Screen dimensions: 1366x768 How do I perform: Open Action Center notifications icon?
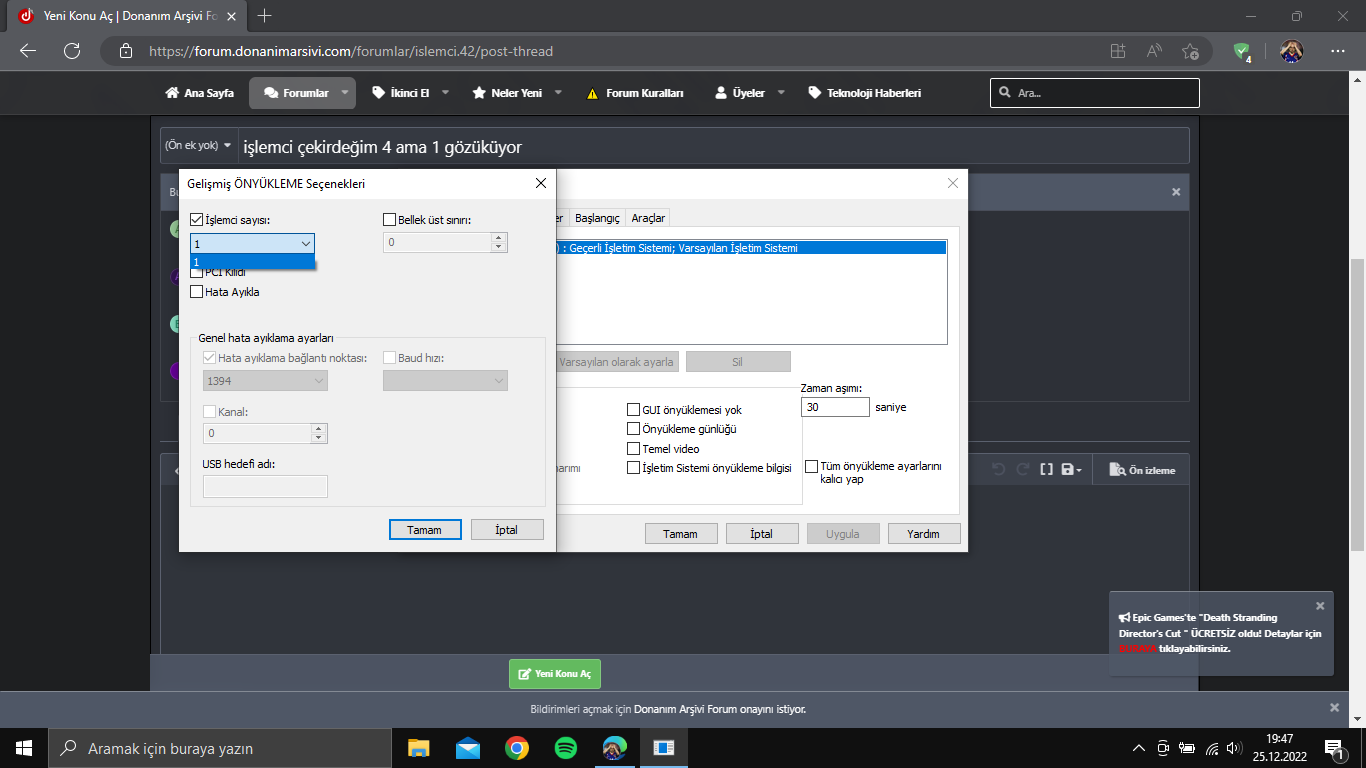coord(1335,748)
